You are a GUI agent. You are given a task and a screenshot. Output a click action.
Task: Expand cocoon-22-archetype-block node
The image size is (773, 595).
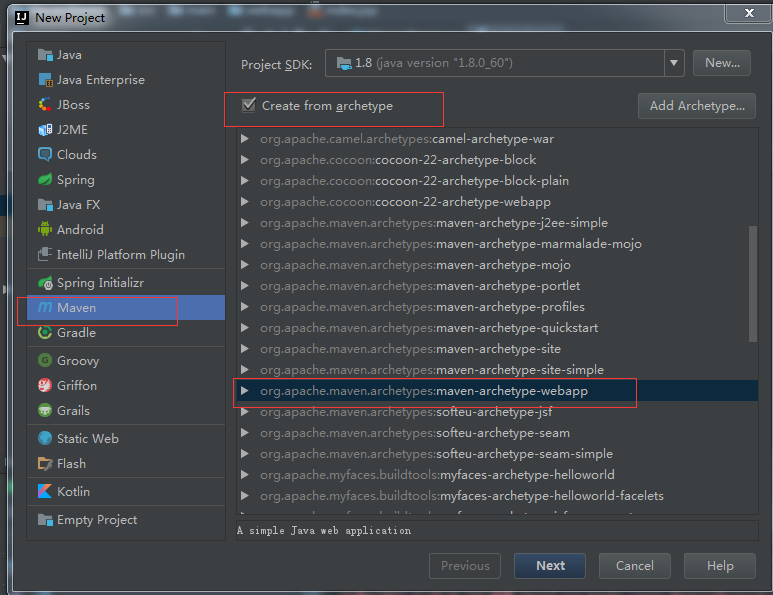(245, 160)
